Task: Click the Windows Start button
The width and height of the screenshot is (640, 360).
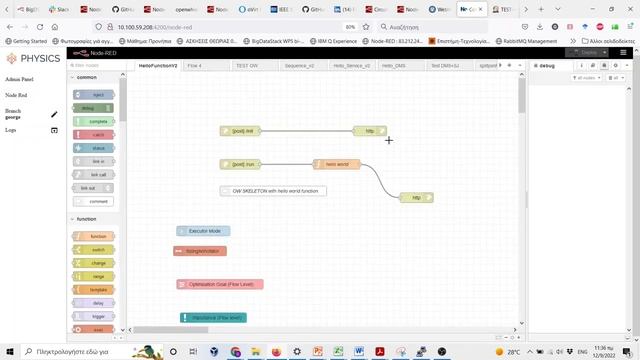Action: point(10,351)
